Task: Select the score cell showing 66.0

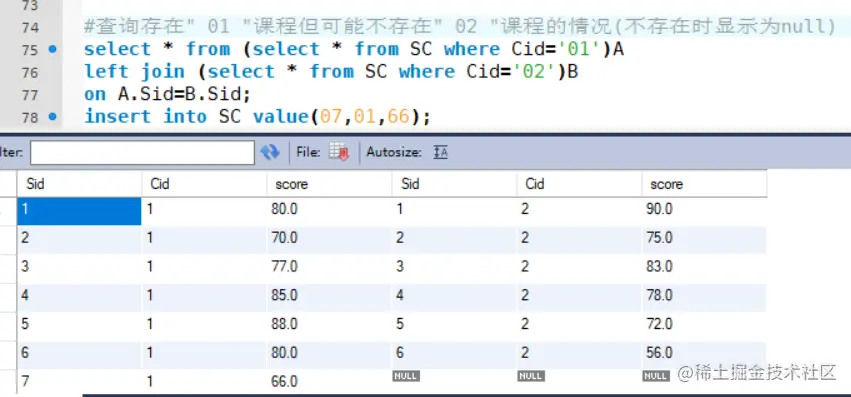Action: pos(329,381)
